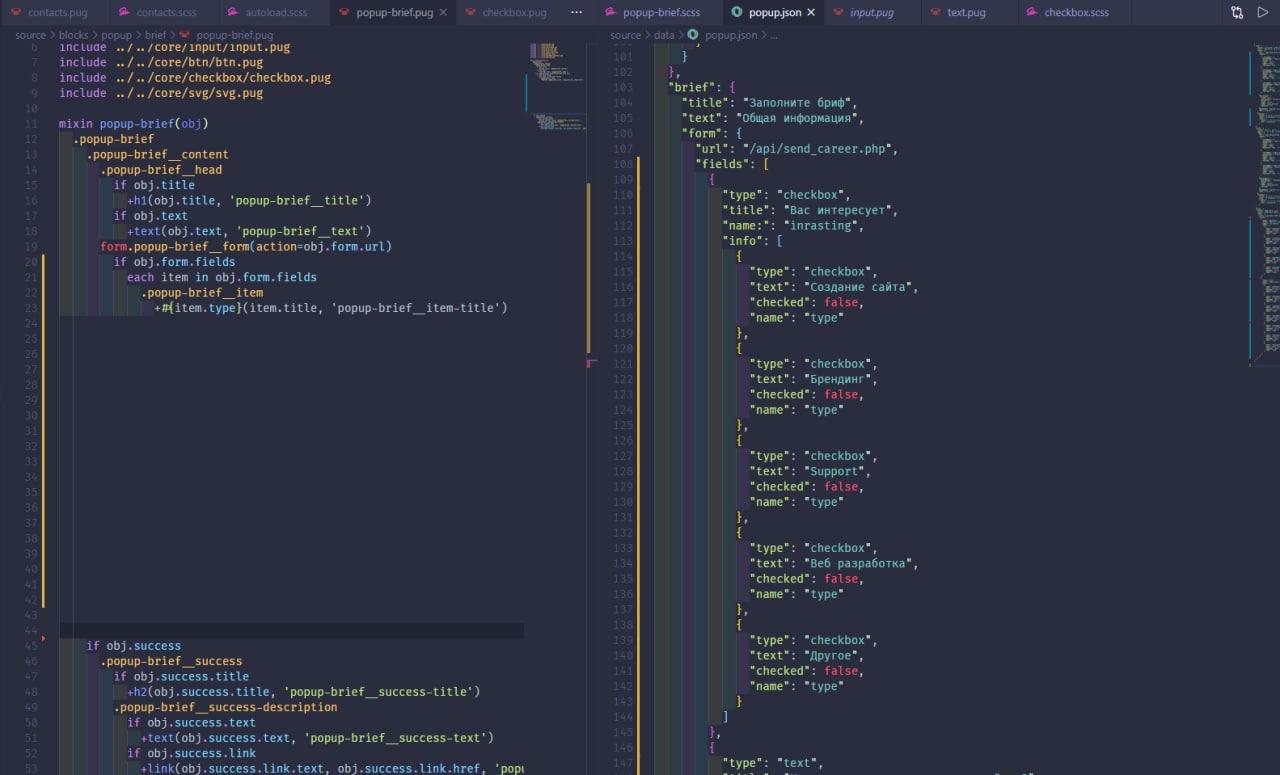
Task: Click the 'if obj.success.link' line
Action: coord(191,753)
